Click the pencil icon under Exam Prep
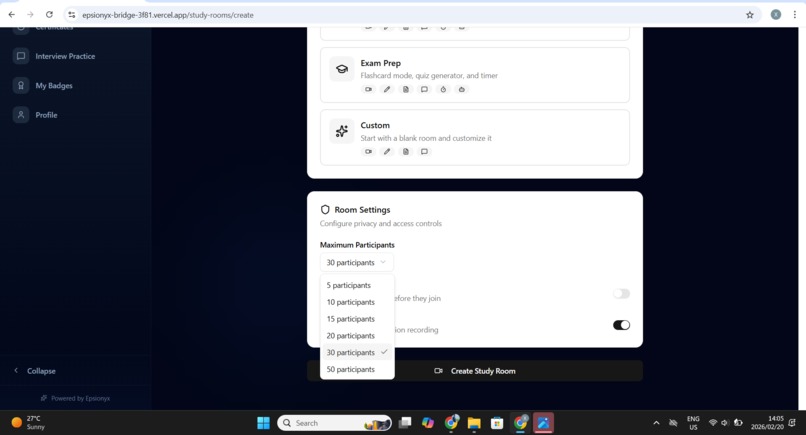 tap(387, 89)
